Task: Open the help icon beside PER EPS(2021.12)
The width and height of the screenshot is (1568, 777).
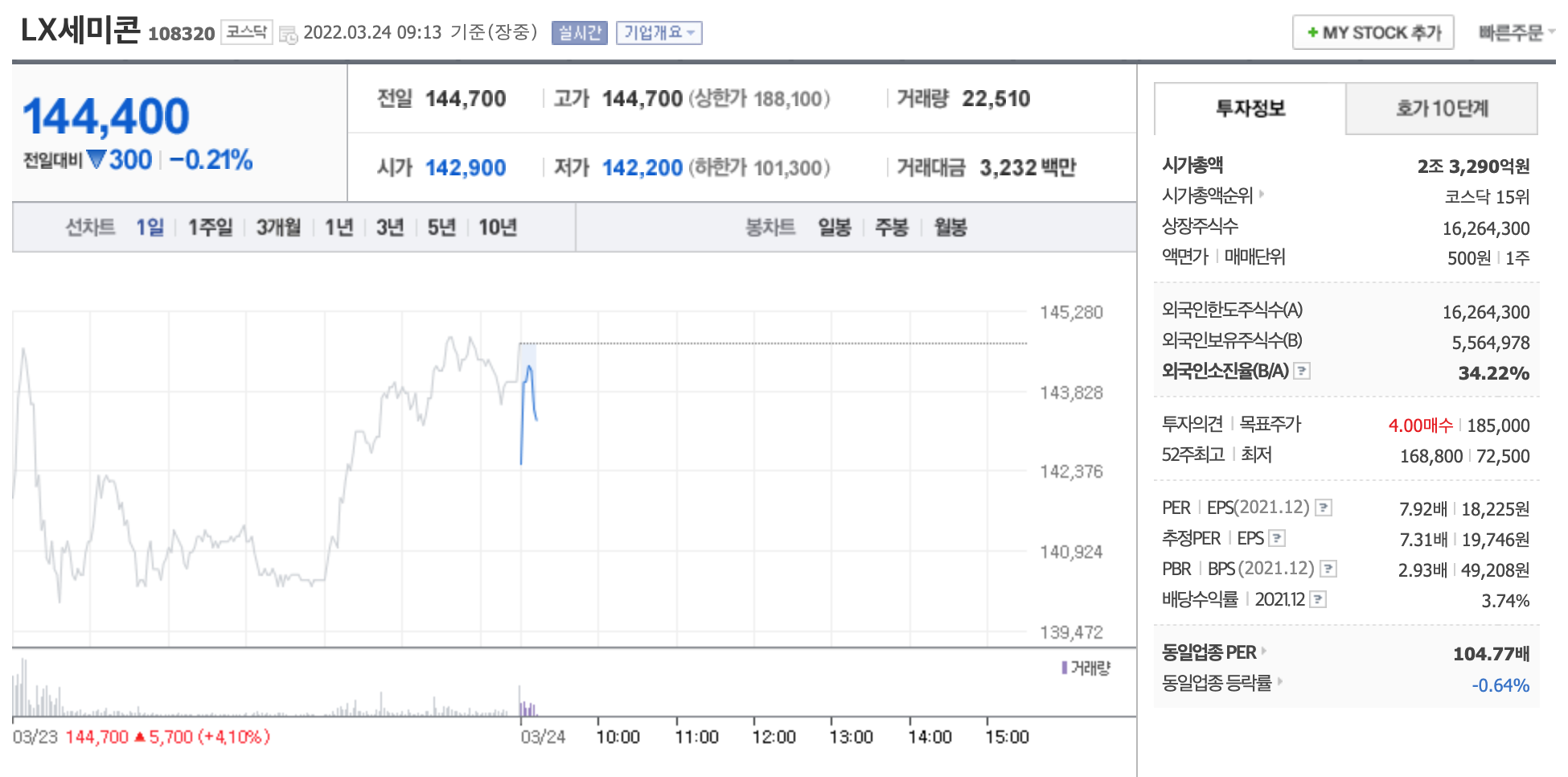Action: (x=1324, y=508)
